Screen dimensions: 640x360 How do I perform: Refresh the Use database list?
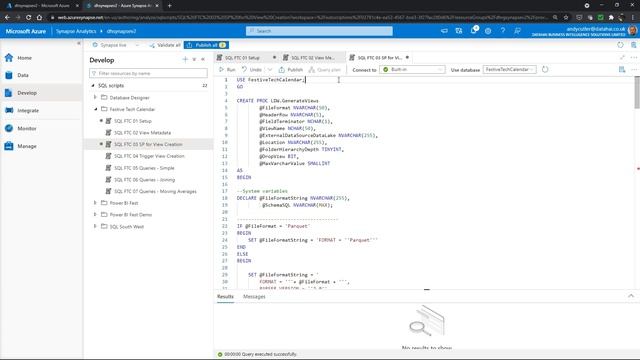coord(545,69)
